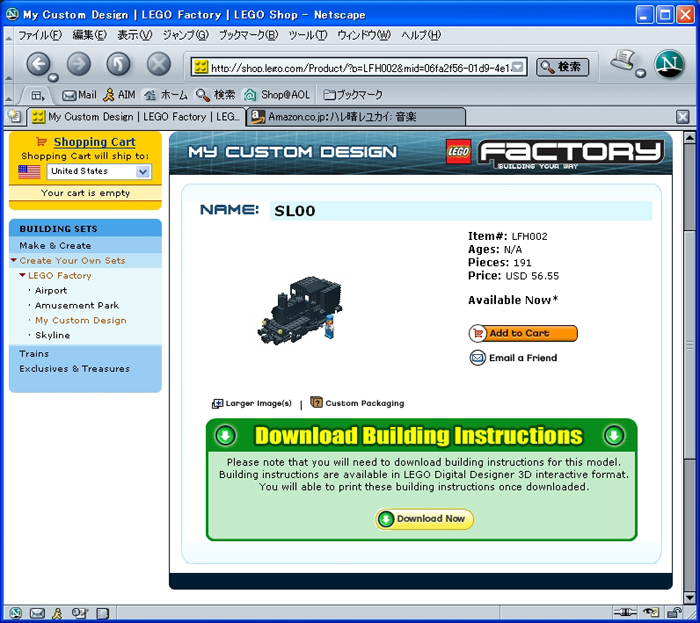Click the 検索 search button beside address bar
The height and width of the screenshot is (623, 700).
pos(562,67)
